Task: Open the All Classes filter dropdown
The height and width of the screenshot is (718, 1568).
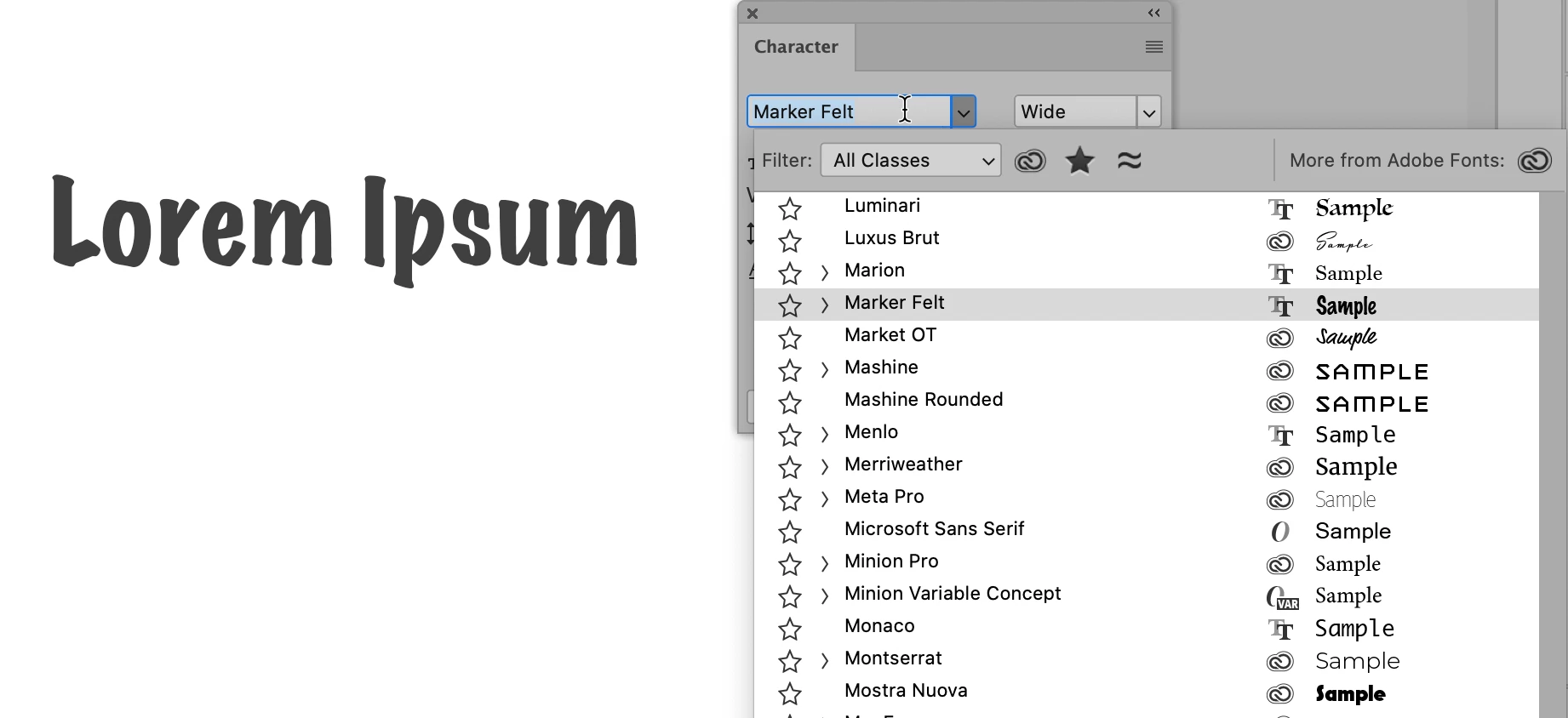Action: click(x=910, y=160)
